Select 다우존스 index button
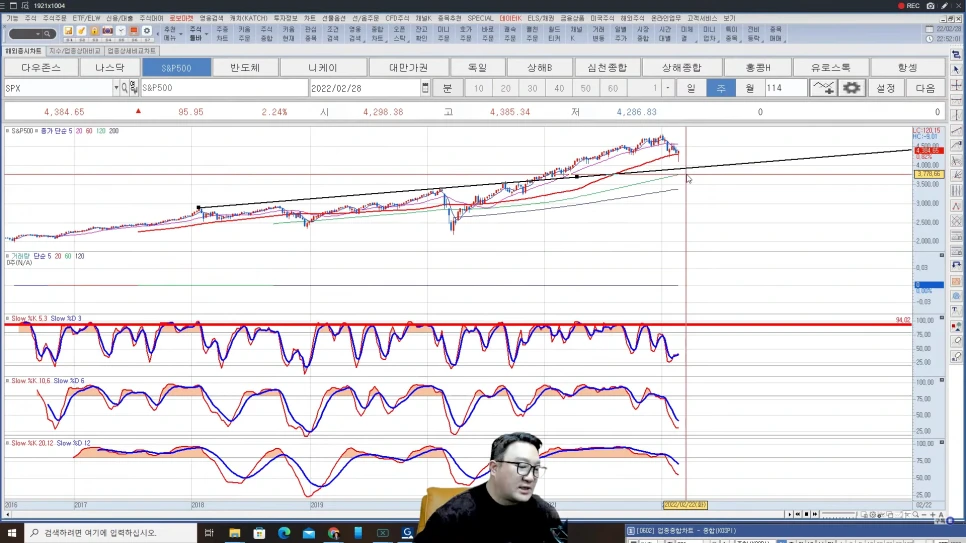Image resolution: width=966 pixels, height=543 pixels. click(41, 67)
